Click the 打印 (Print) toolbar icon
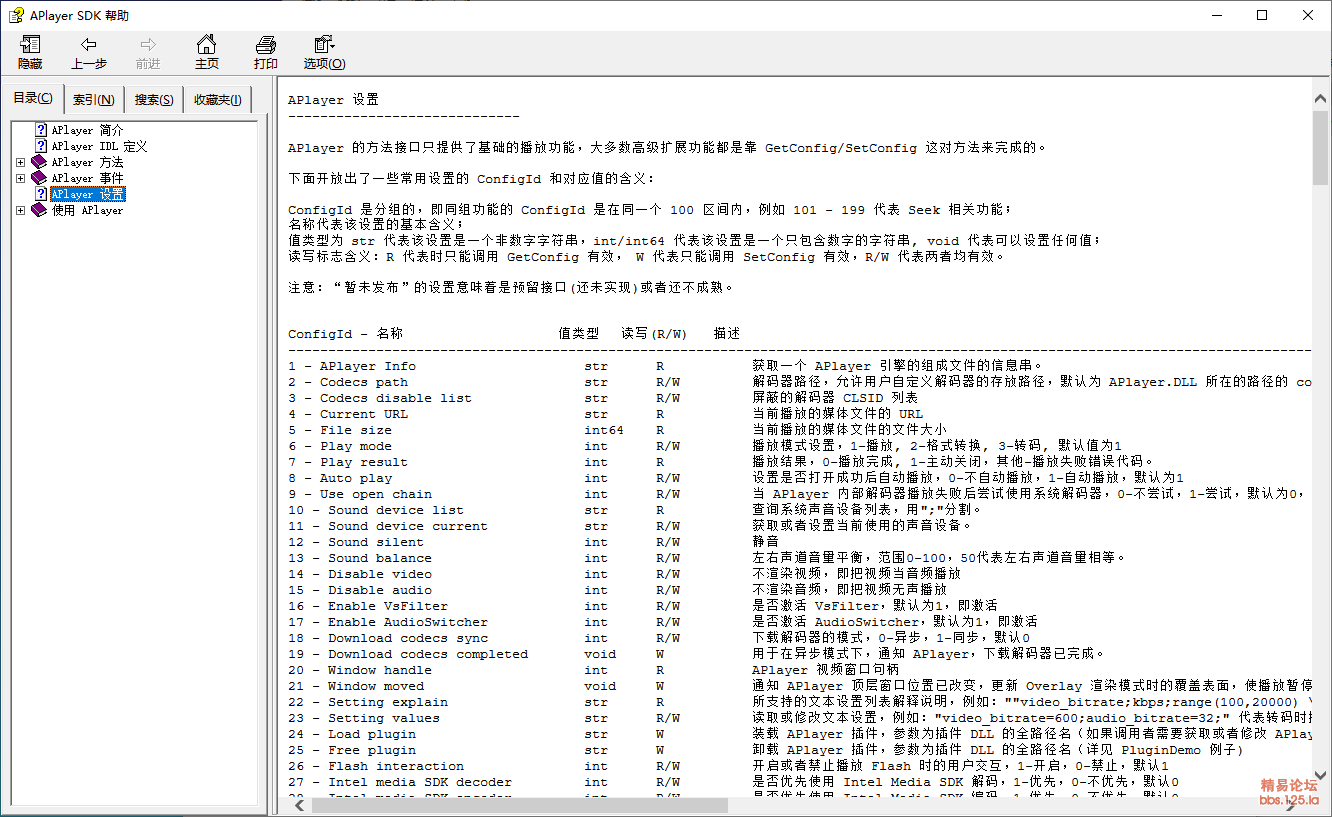The image size is (1332, 817). click(265, 52)
